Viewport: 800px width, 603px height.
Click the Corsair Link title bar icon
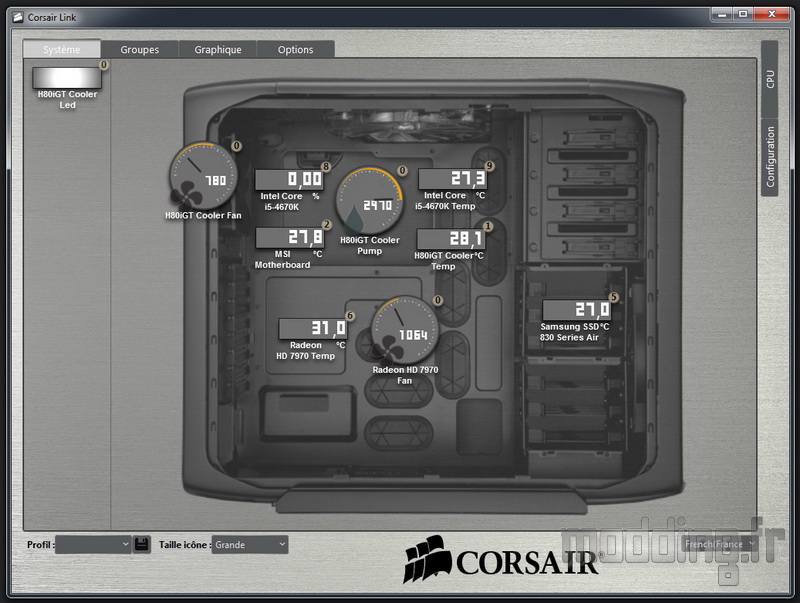coord(18,17)
